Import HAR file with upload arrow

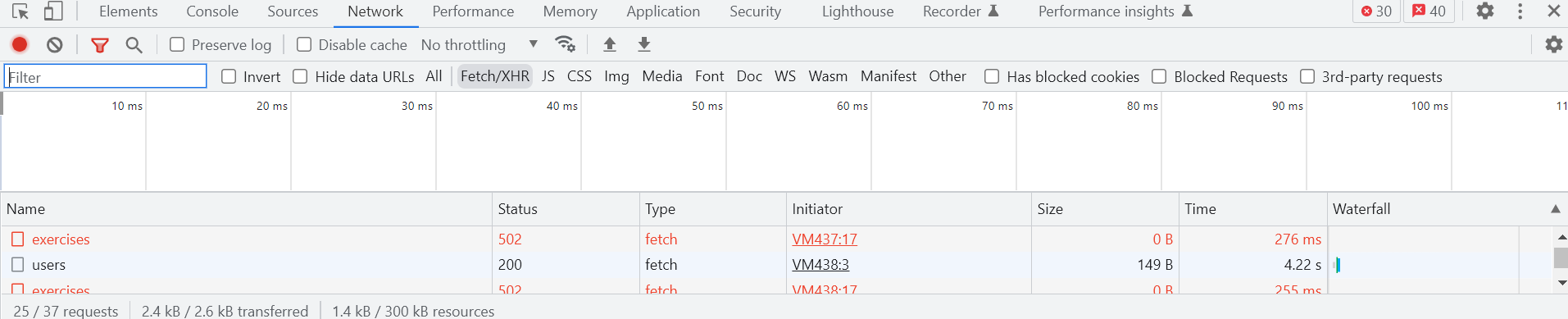pyautogui.click(x=610, y=44)
